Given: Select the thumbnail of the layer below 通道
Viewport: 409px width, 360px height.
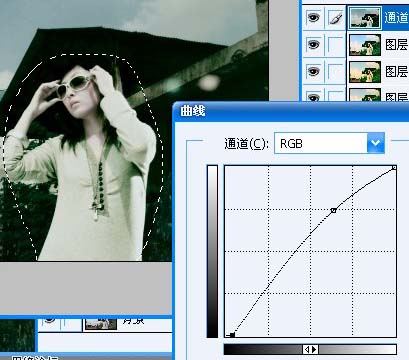Looking at the screenshot, I should click(365, 45).
